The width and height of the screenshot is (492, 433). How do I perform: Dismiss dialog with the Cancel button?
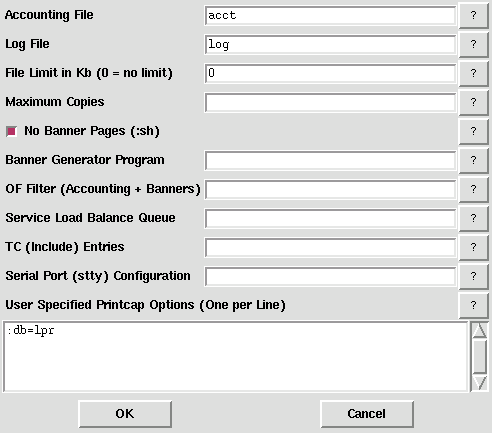point(367,414)
